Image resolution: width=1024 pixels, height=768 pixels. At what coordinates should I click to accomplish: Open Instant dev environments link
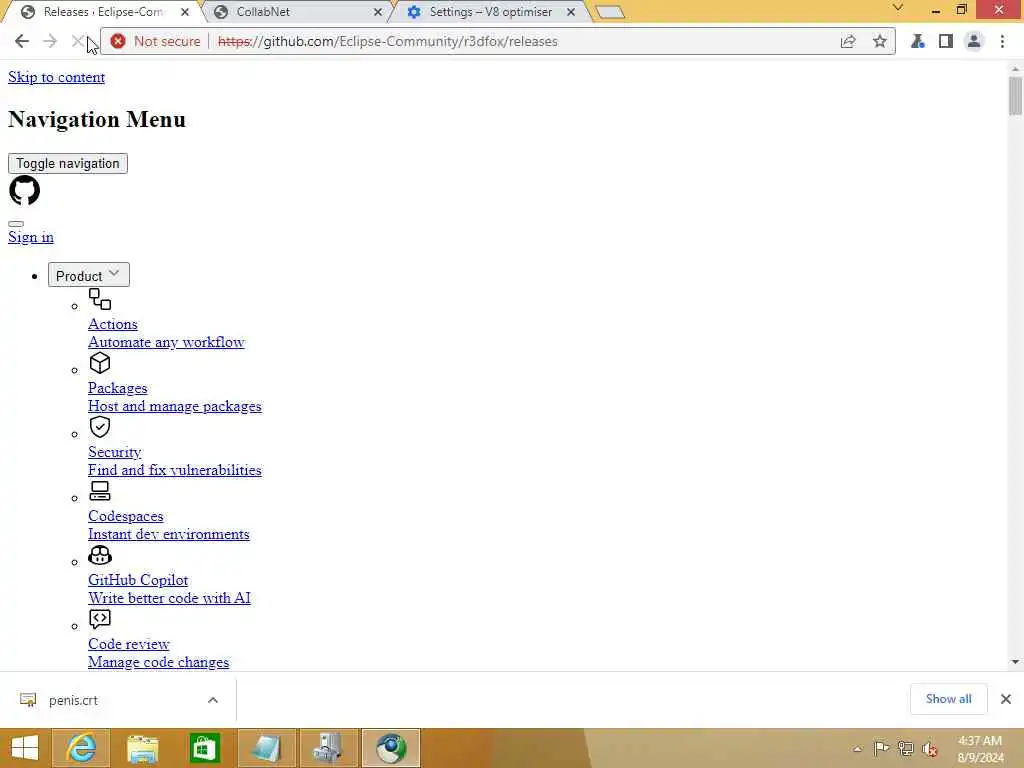tap(168, 534)
